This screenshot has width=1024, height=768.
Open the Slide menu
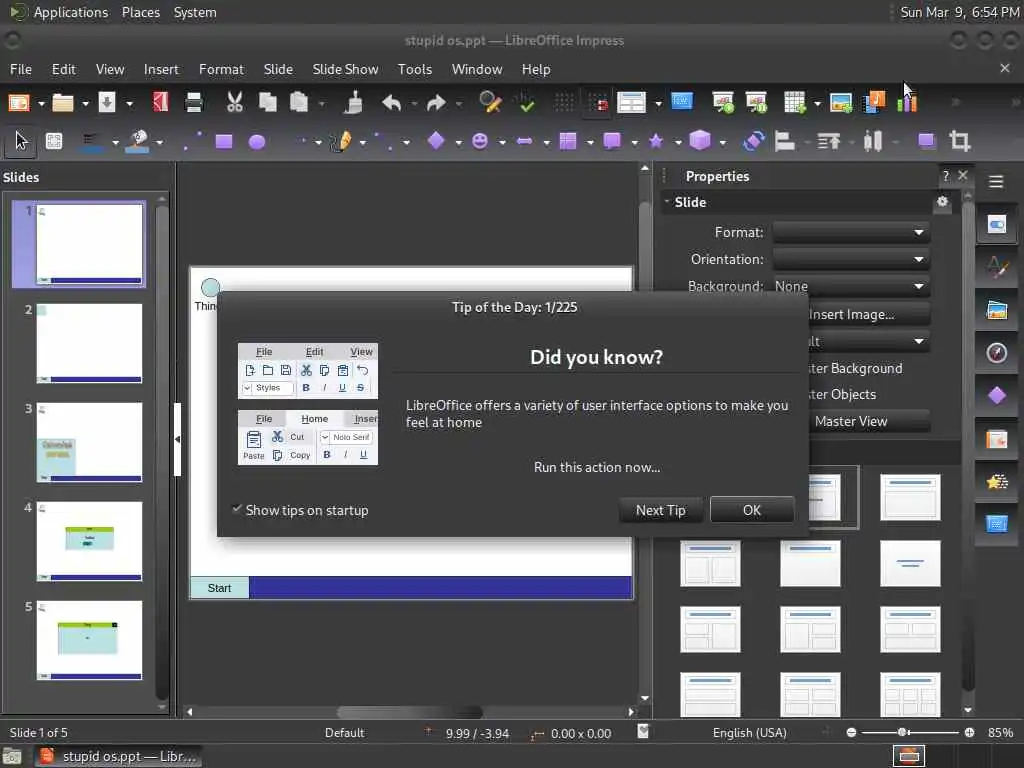pyautogui.click(x=278, y=69)
